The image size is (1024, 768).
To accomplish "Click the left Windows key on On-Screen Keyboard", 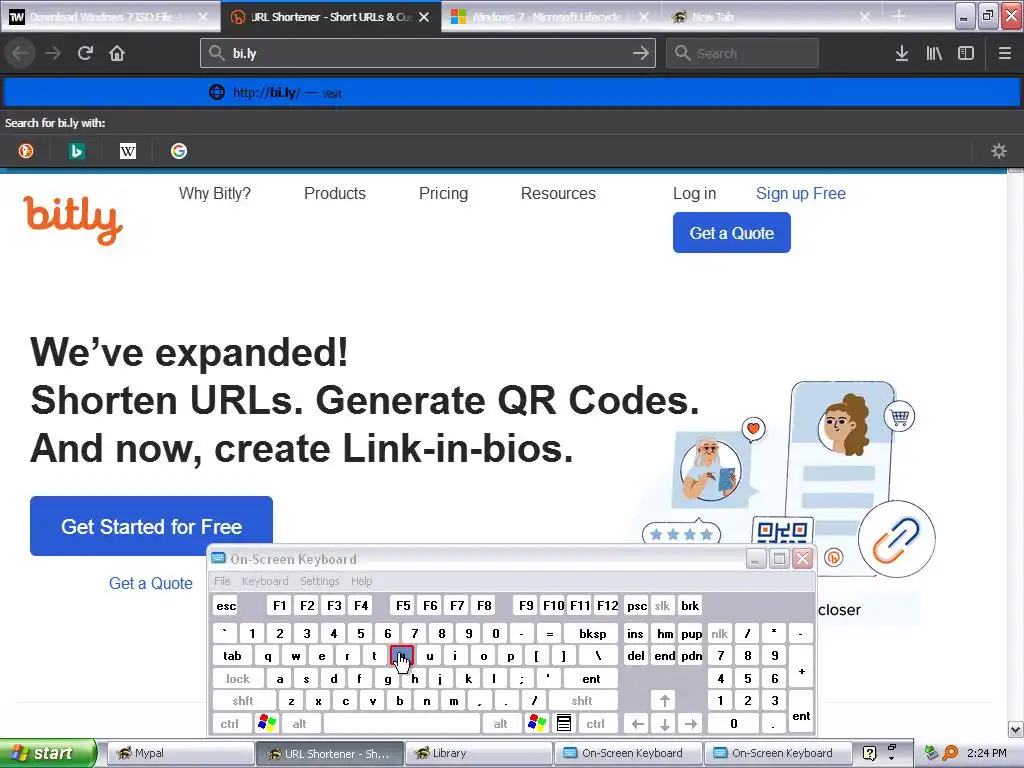I will 267,723.
